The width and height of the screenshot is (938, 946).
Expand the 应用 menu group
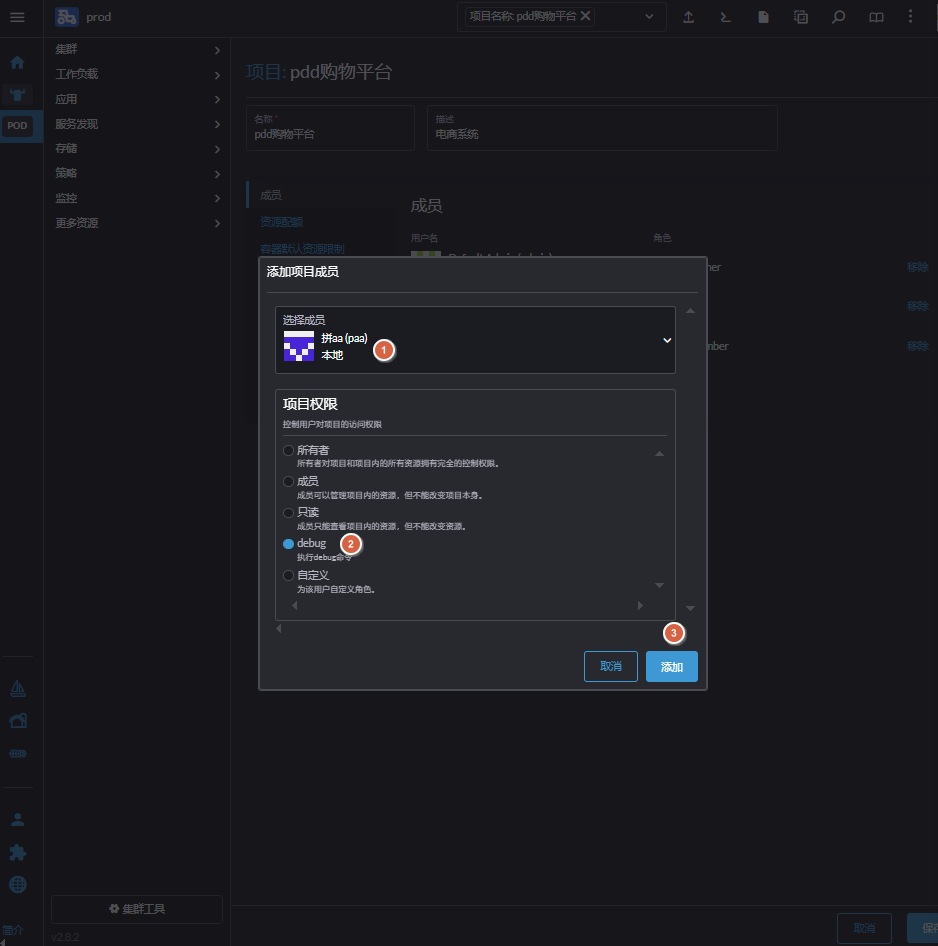pos(138,99)
